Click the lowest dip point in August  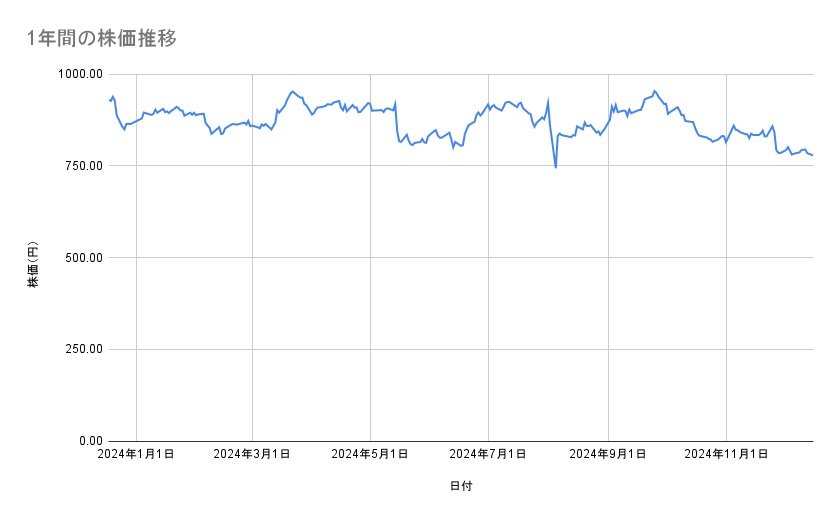tap(555, 167)
